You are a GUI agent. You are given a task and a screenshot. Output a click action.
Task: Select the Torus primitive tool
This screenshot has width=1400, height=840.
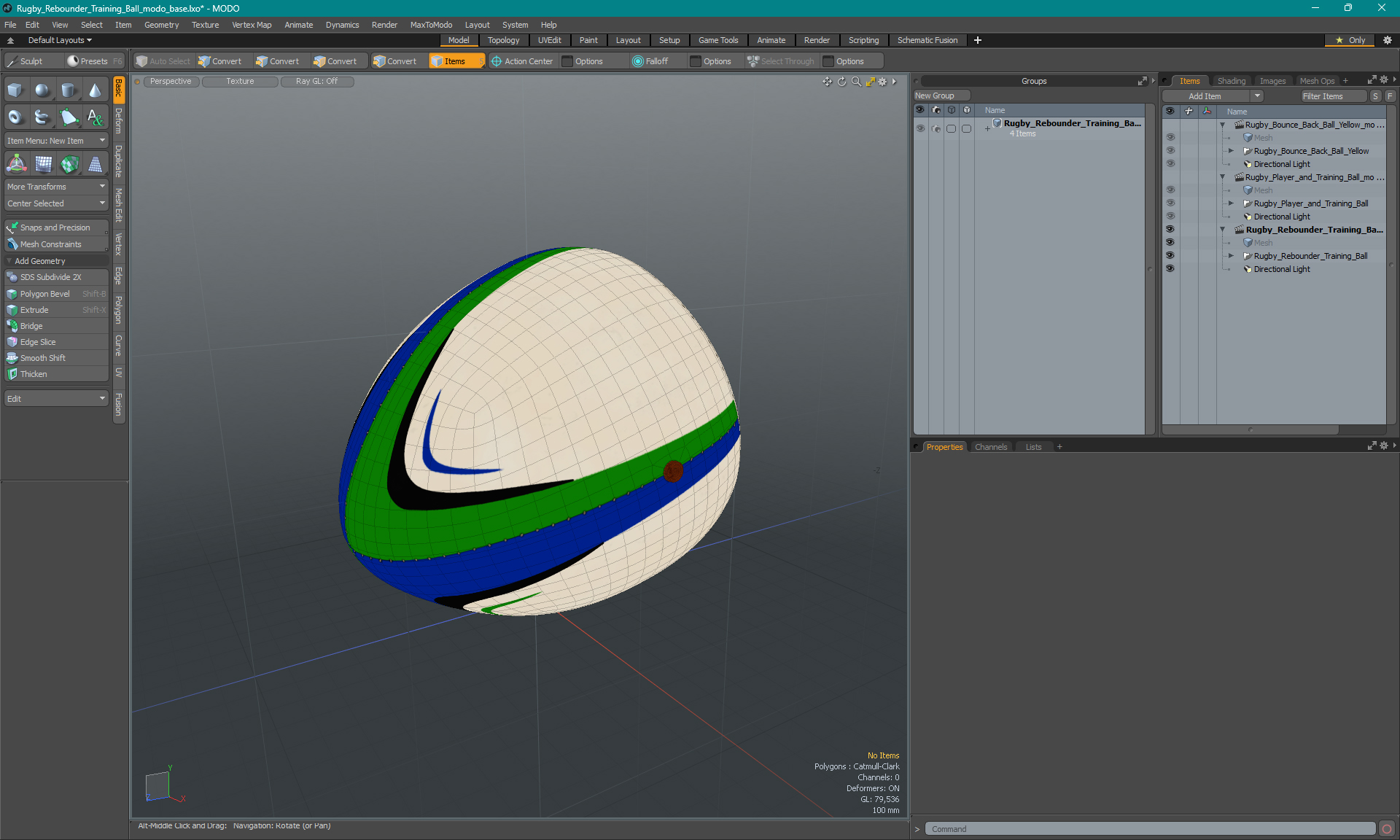(16, 117)
